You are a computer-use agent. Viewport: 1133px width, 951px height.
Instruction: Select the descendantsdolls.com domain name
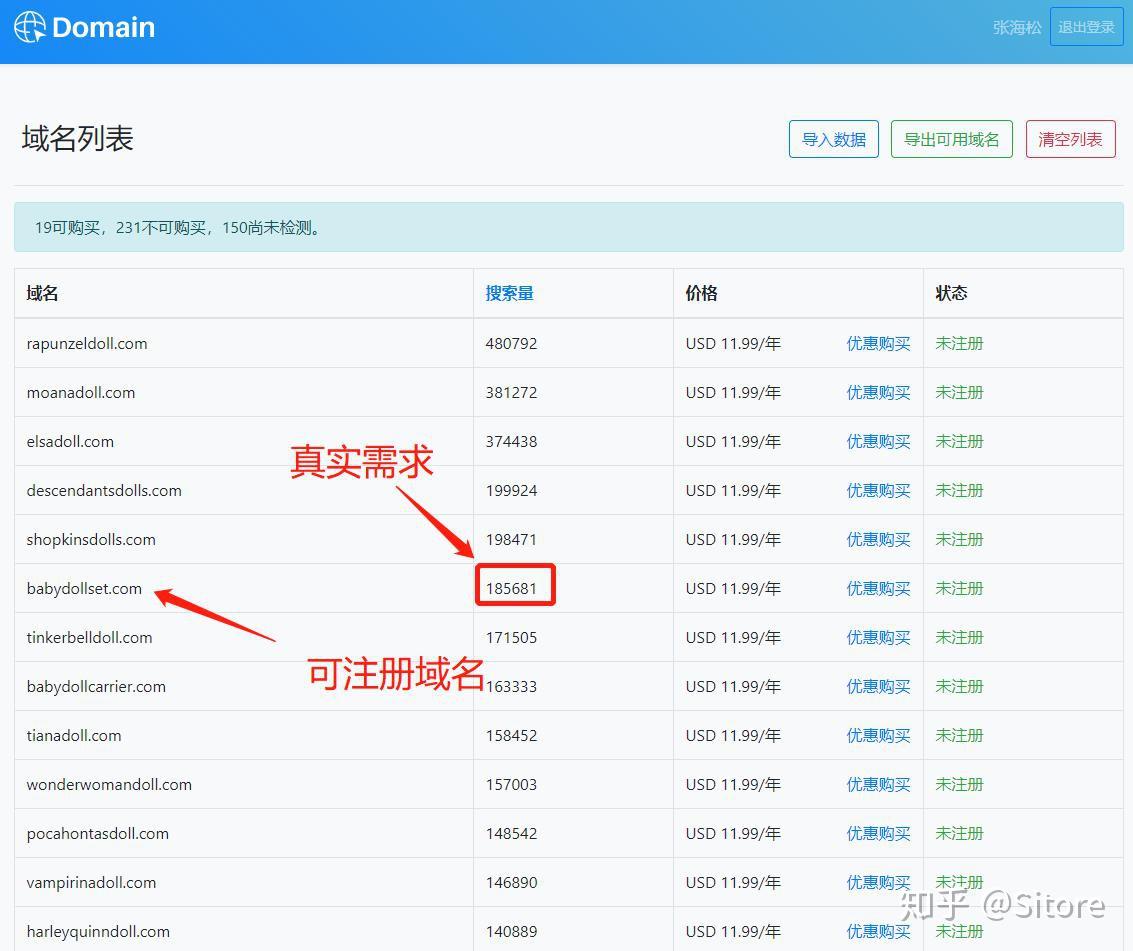(x=104, y=491)
